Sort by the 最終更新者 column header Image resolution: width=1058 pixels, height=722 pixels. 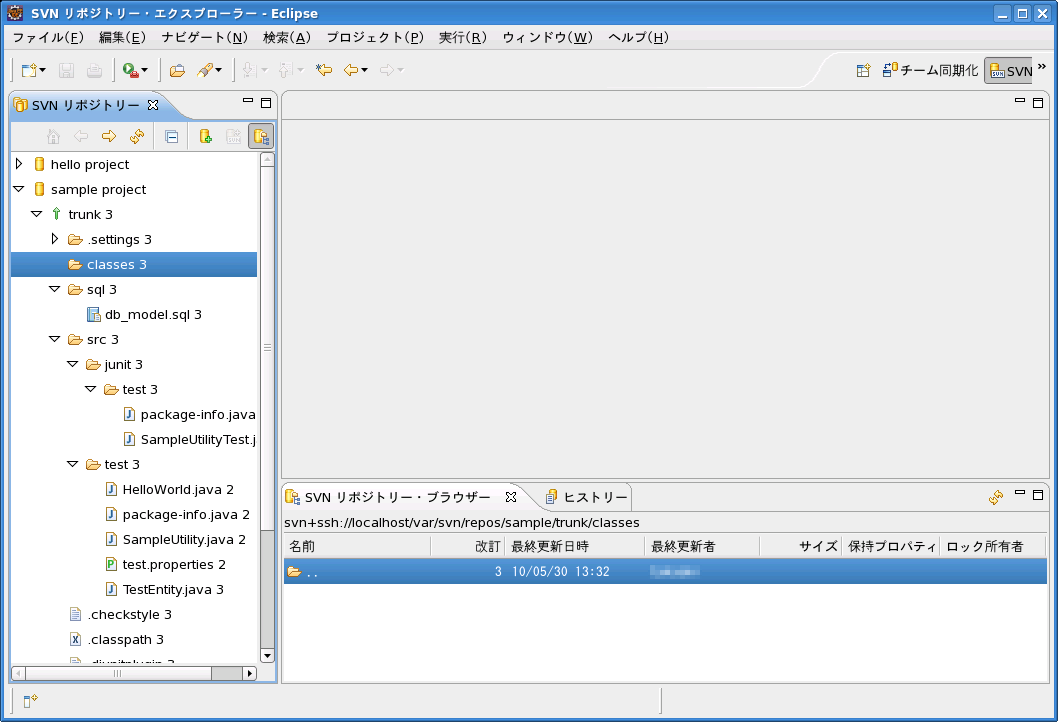pyautogui.click(x=702, y=546)
